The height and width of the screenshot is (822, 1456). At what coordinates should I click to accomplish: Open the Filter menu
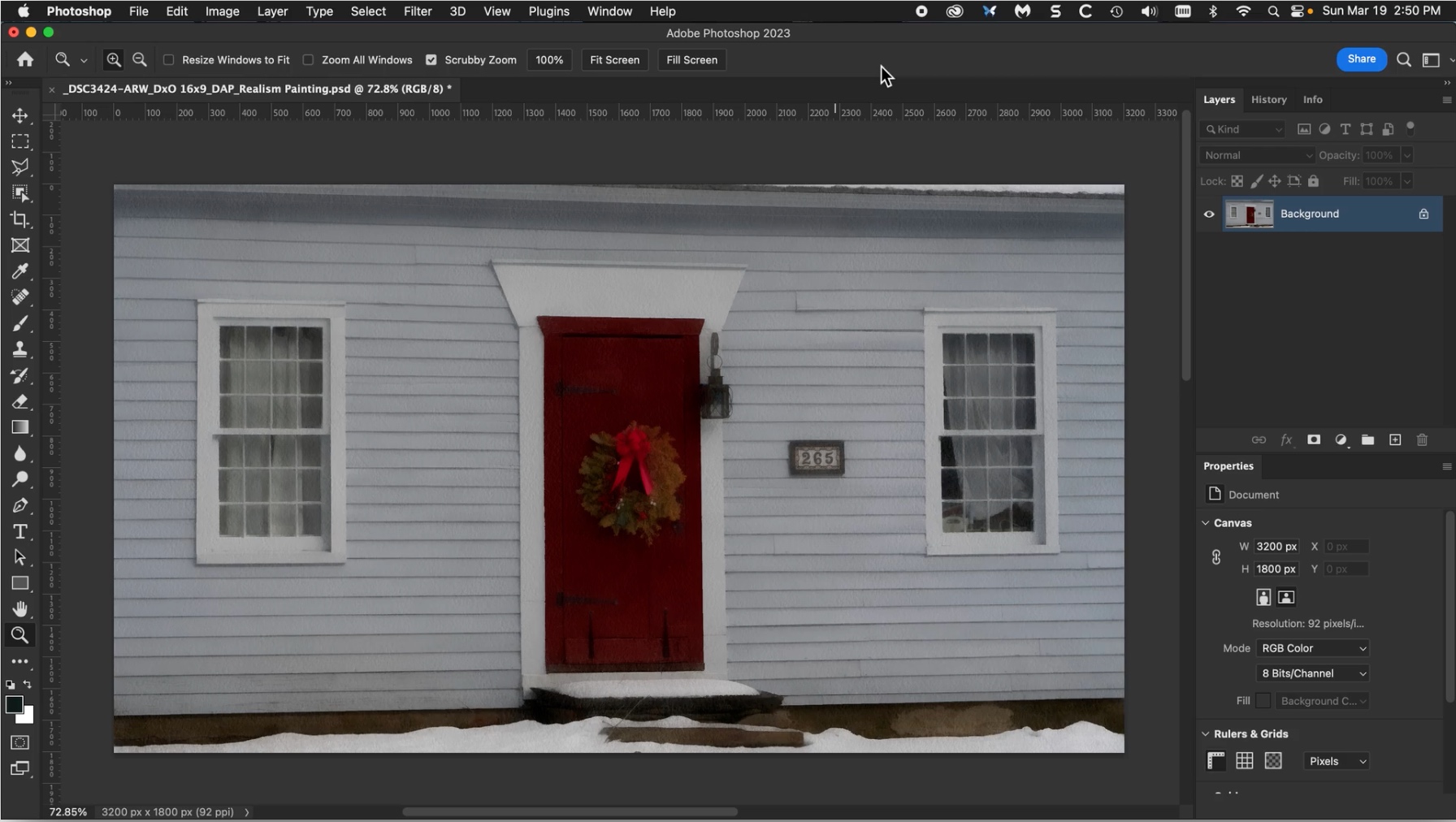(418, 11)
